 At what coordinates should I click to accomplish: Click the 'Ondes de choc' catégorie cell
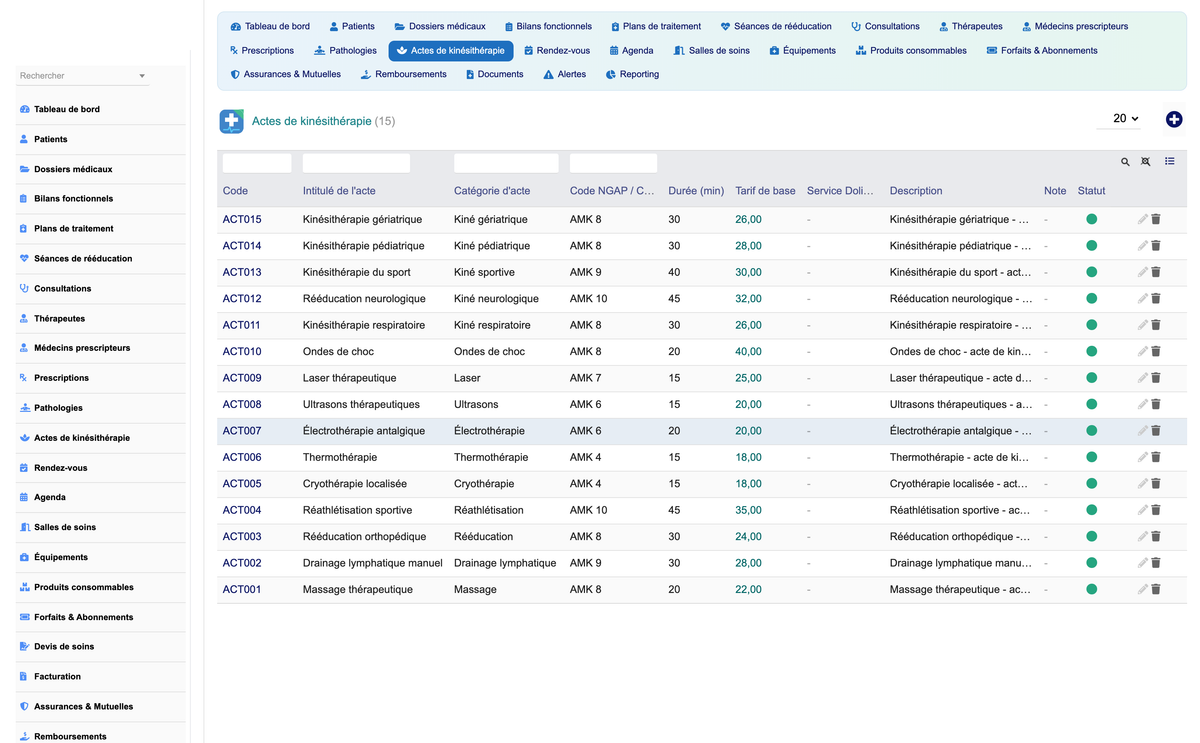tap(489, 352)
